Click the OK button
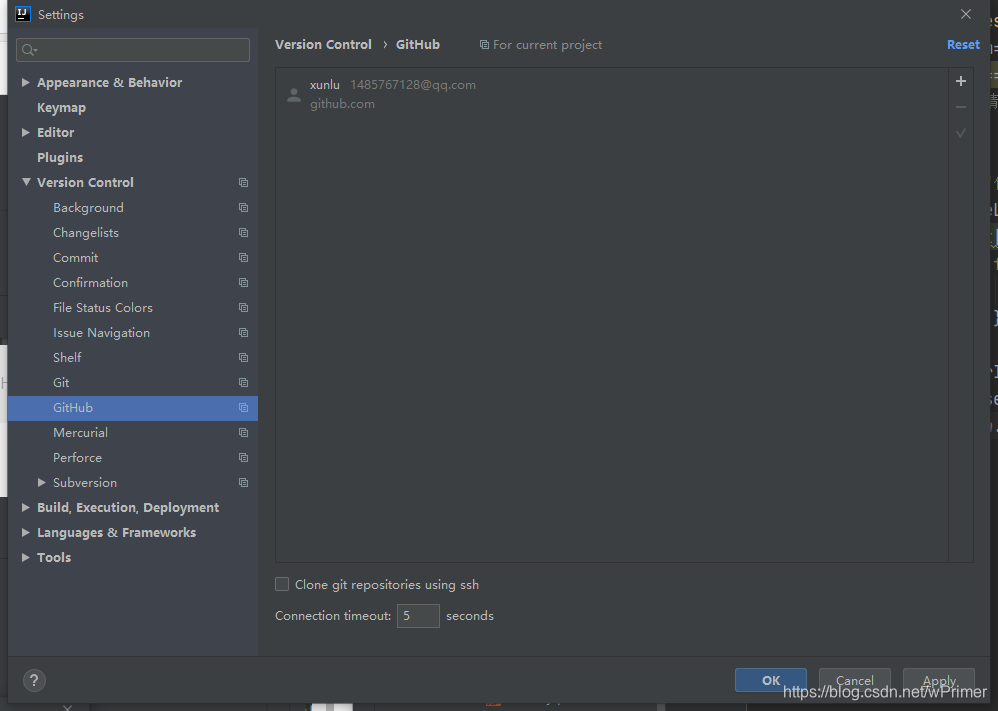The width and height of the screenshot is (998, 711). (771, 680)
